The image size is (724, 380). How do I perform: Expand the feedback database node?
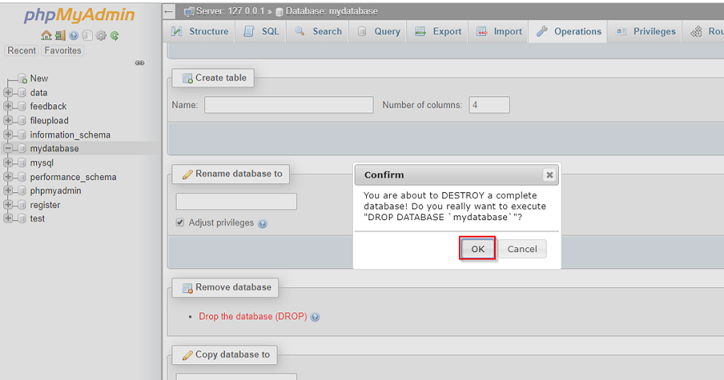(x=8, y=106)
